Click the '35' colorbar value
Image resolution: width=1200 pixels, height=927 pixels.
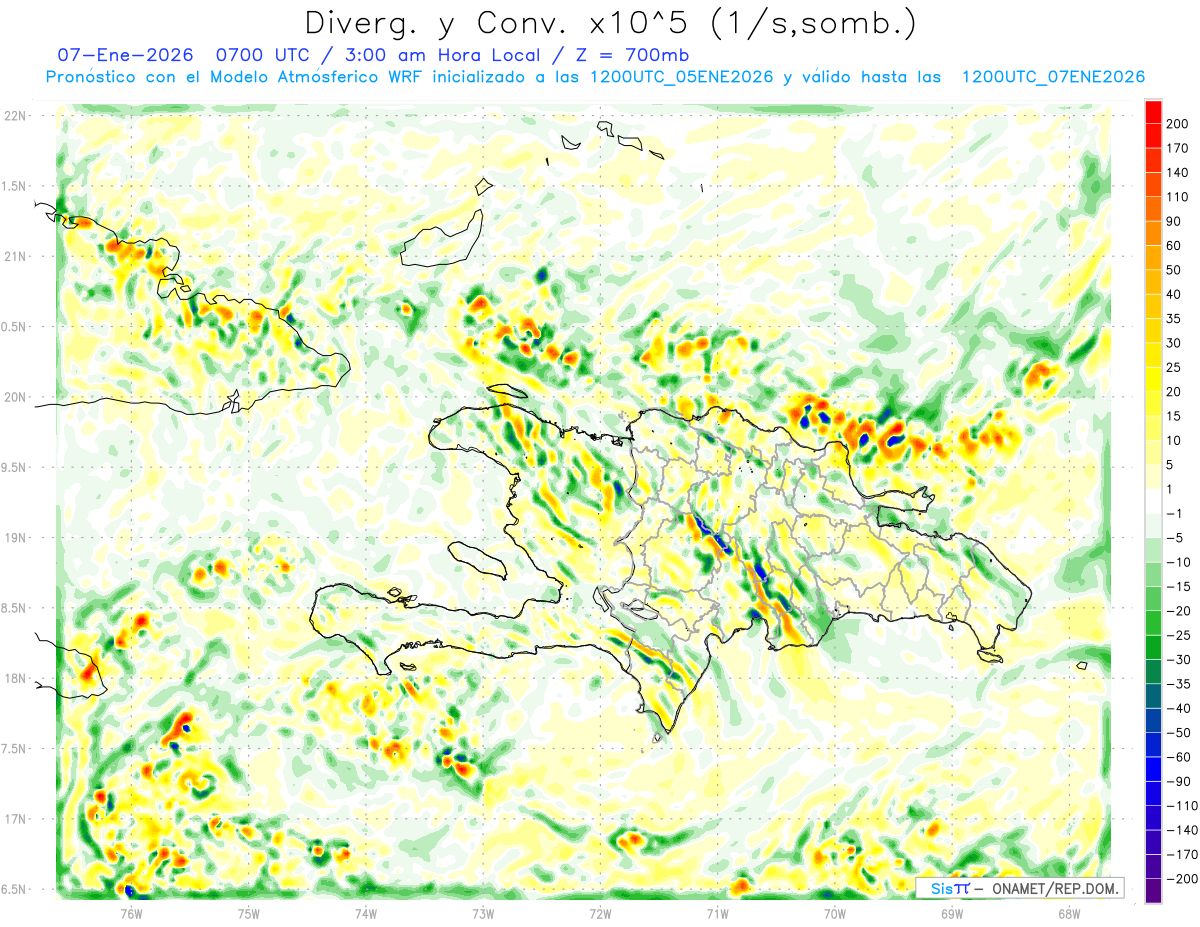click(x=1174, y=319)
